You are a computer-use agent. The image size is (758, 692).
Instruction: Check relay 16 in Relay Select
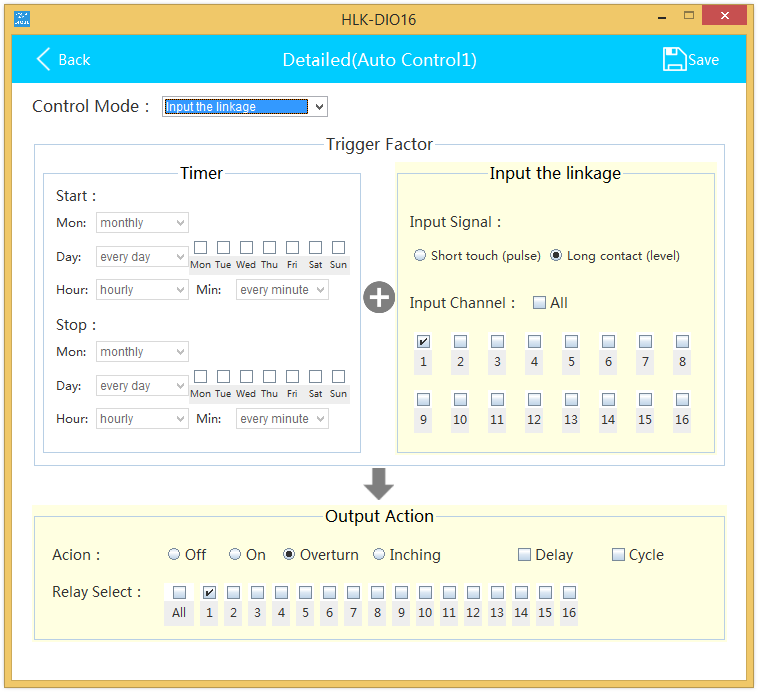tap(569, 593)
